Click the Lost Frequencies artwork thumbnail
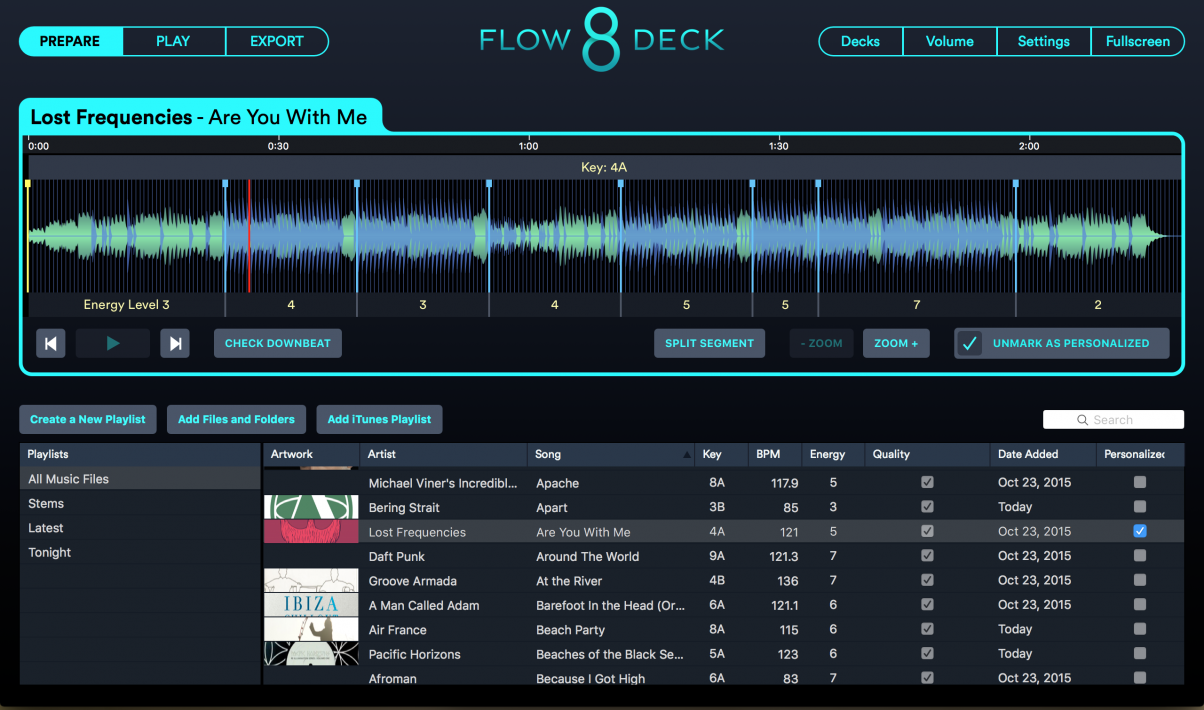Image resolution: width=1204 pixels, height=710 pixels. 311,532
